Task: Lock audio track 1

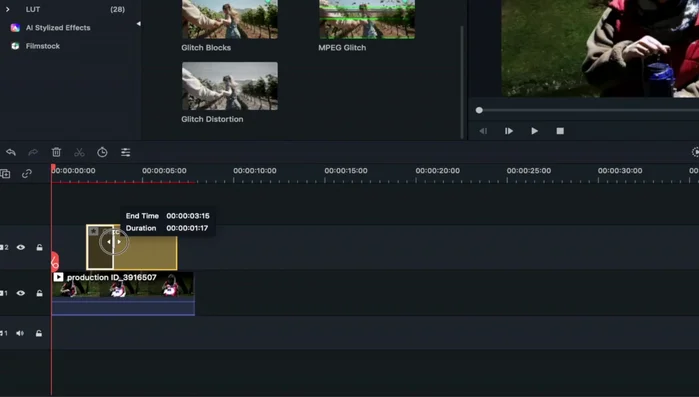Action: pyautogui.click(x=39, y=333)
